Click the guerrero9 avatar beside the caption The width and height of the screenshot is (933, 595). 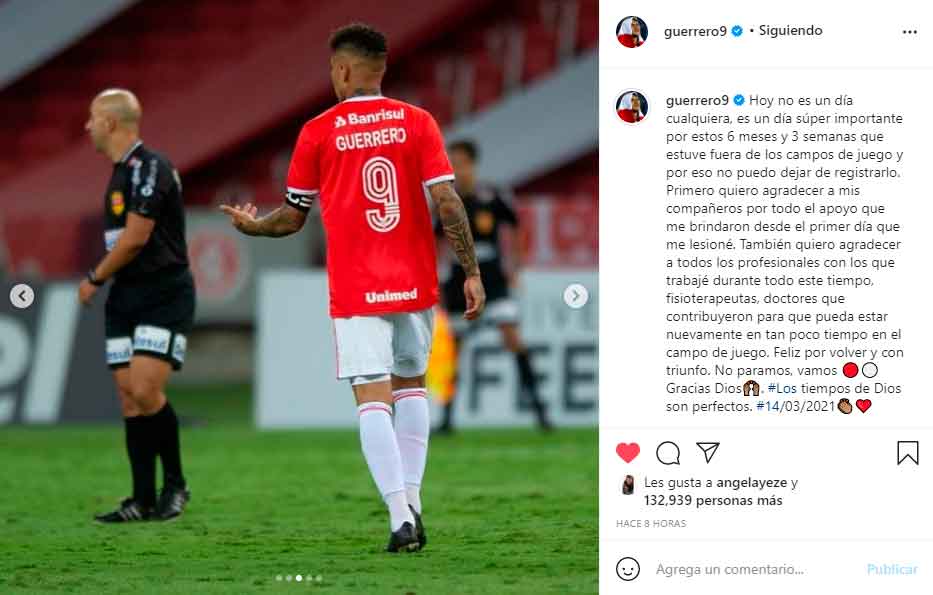(x=632, y=107)
